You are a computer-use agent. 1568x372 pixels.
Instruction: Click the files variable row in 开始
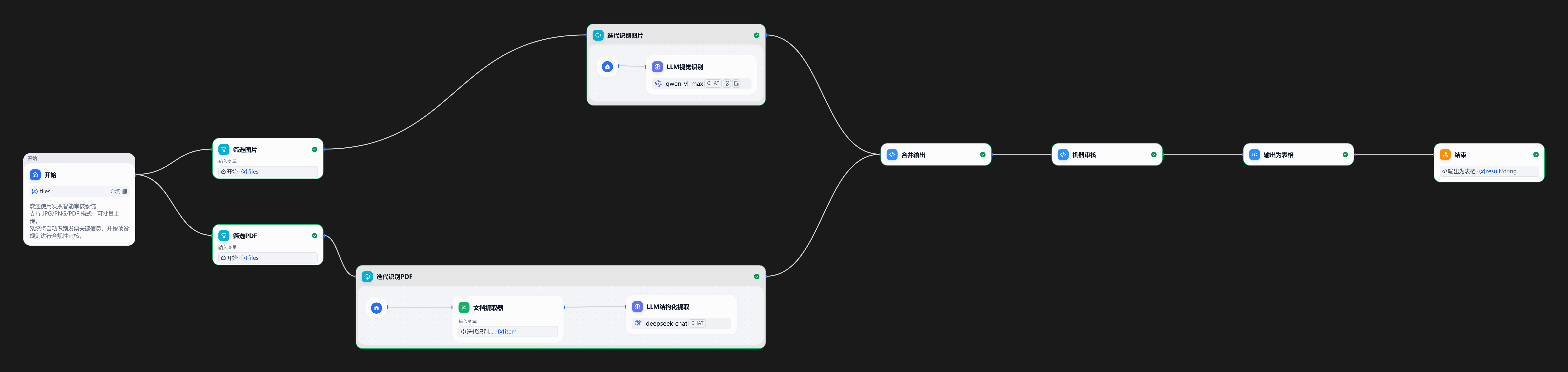coord(79,191)
